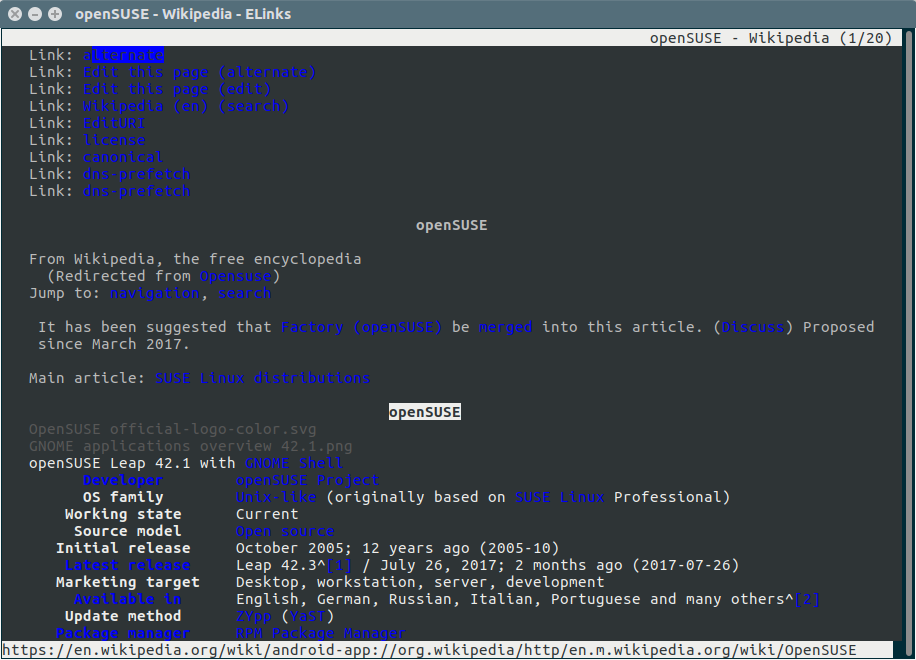Follow the 'Open source' link
This screenshot has width=916, height=660.
tap(285, 530)
